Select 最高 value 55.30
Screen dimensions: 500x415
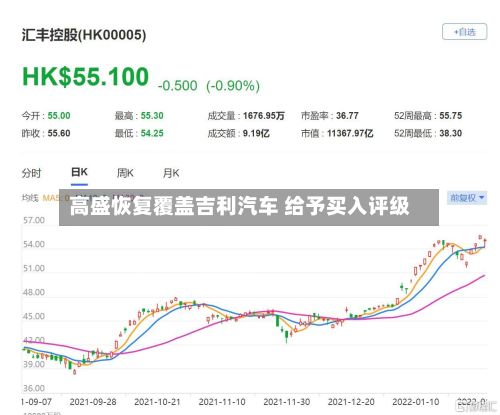[x=152, y=116]
